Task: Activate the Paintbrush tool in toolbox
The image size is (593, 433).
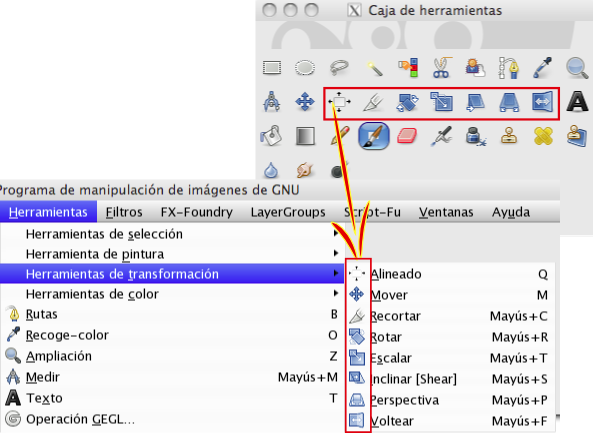Action: pyautogui.click(x=374, y=136)
